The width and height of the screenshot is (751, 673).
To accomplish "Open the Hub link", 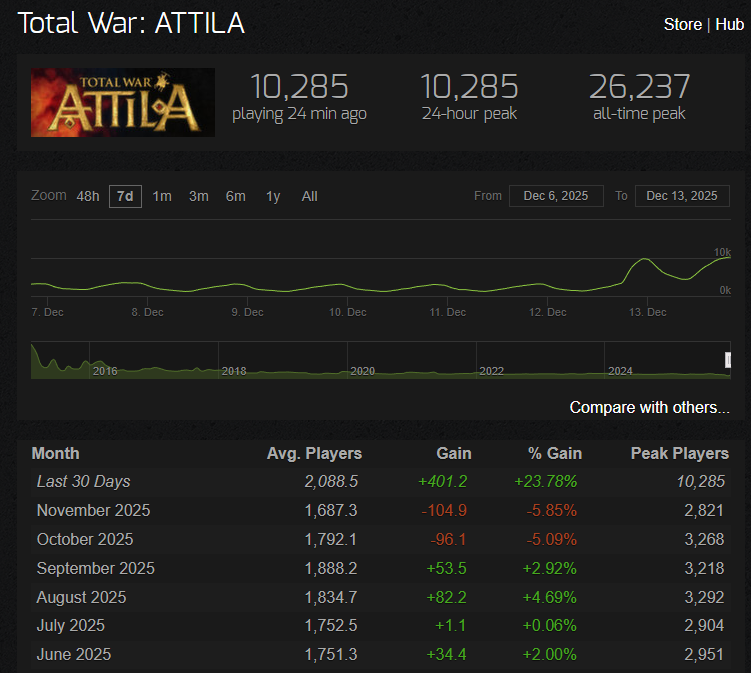I will click(x=729, y=24).
